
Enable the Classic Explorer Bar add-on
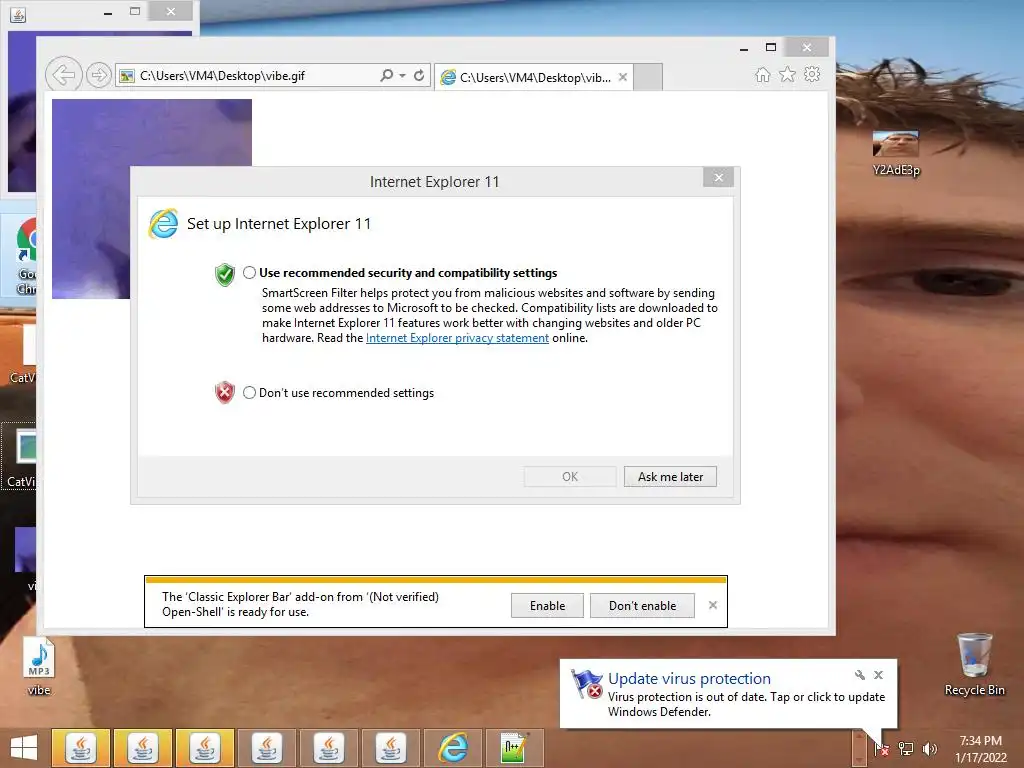(547, 605)
